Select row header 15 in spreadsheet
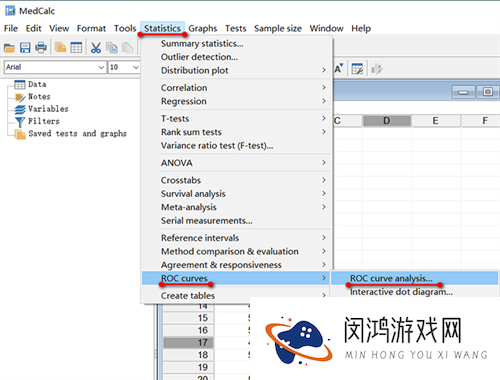The height and width of the screenshot is (380, 500). coord(188,318)
